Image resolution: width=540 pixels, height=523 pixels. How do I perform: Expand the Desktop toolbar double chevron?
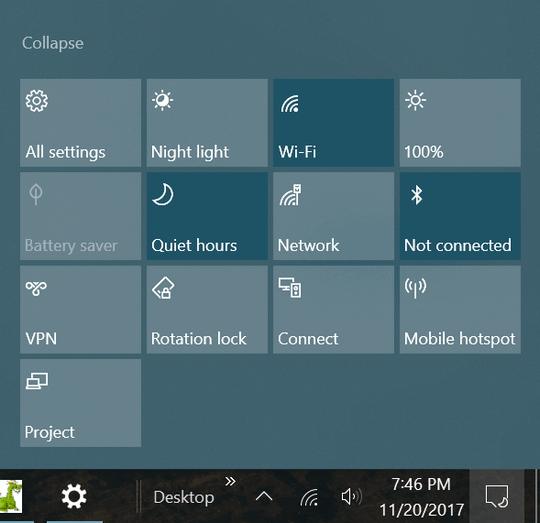pos(230,481)
